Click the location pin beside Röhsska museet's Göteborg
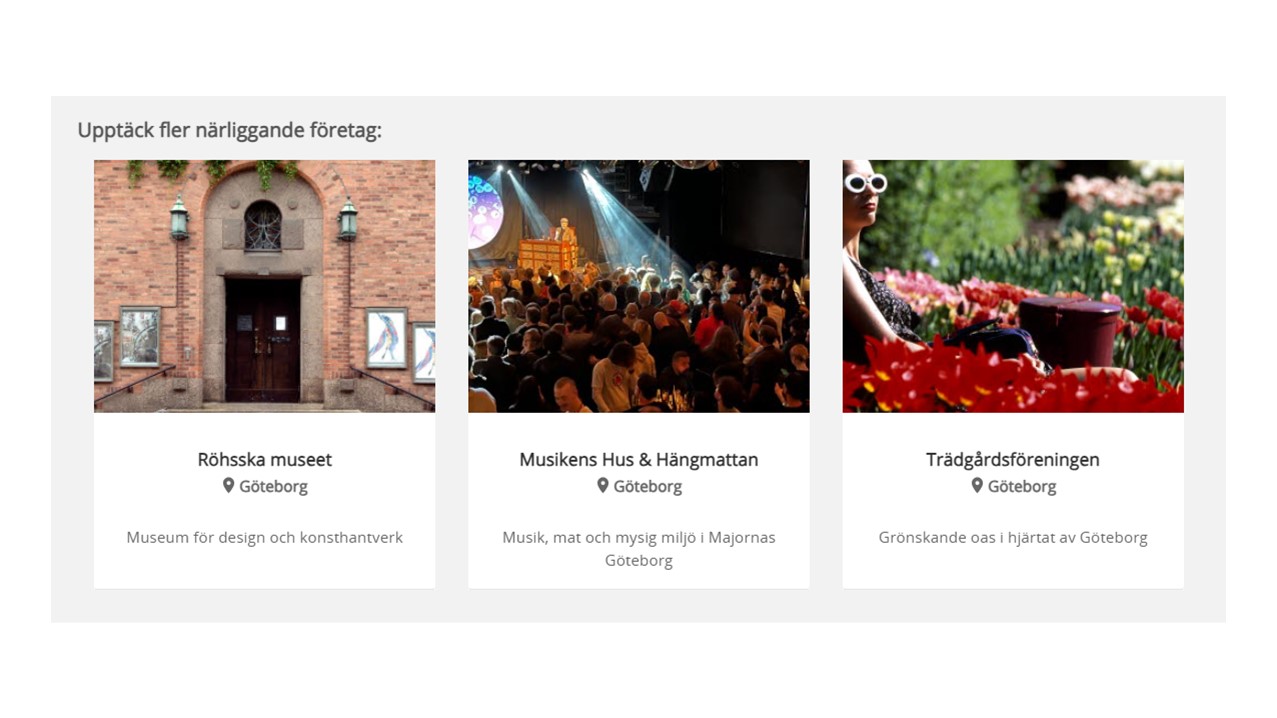 [228, 485]
